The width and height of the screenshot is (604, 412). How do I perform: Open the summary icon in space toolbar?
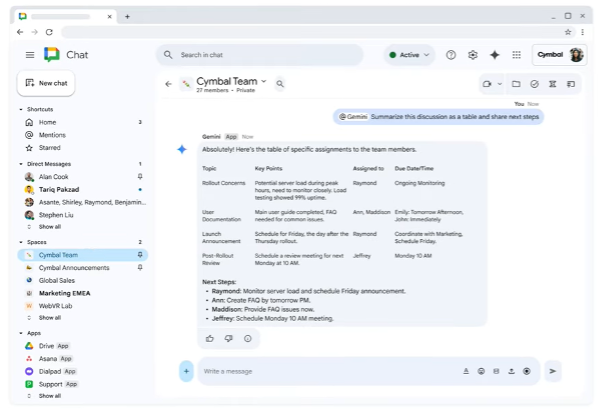click(x=552, y=84)
